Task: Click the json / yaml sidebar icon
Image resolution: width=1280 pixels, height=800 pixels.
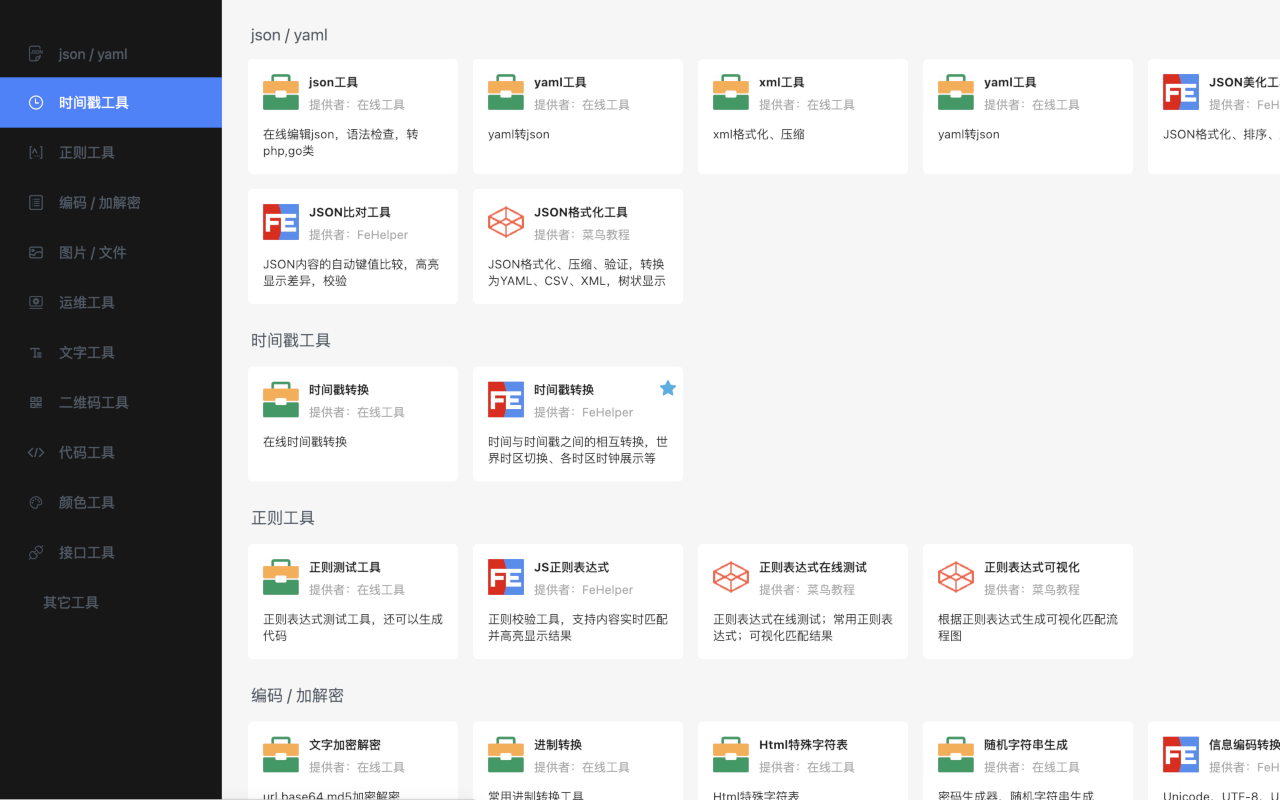Action: 36,53
